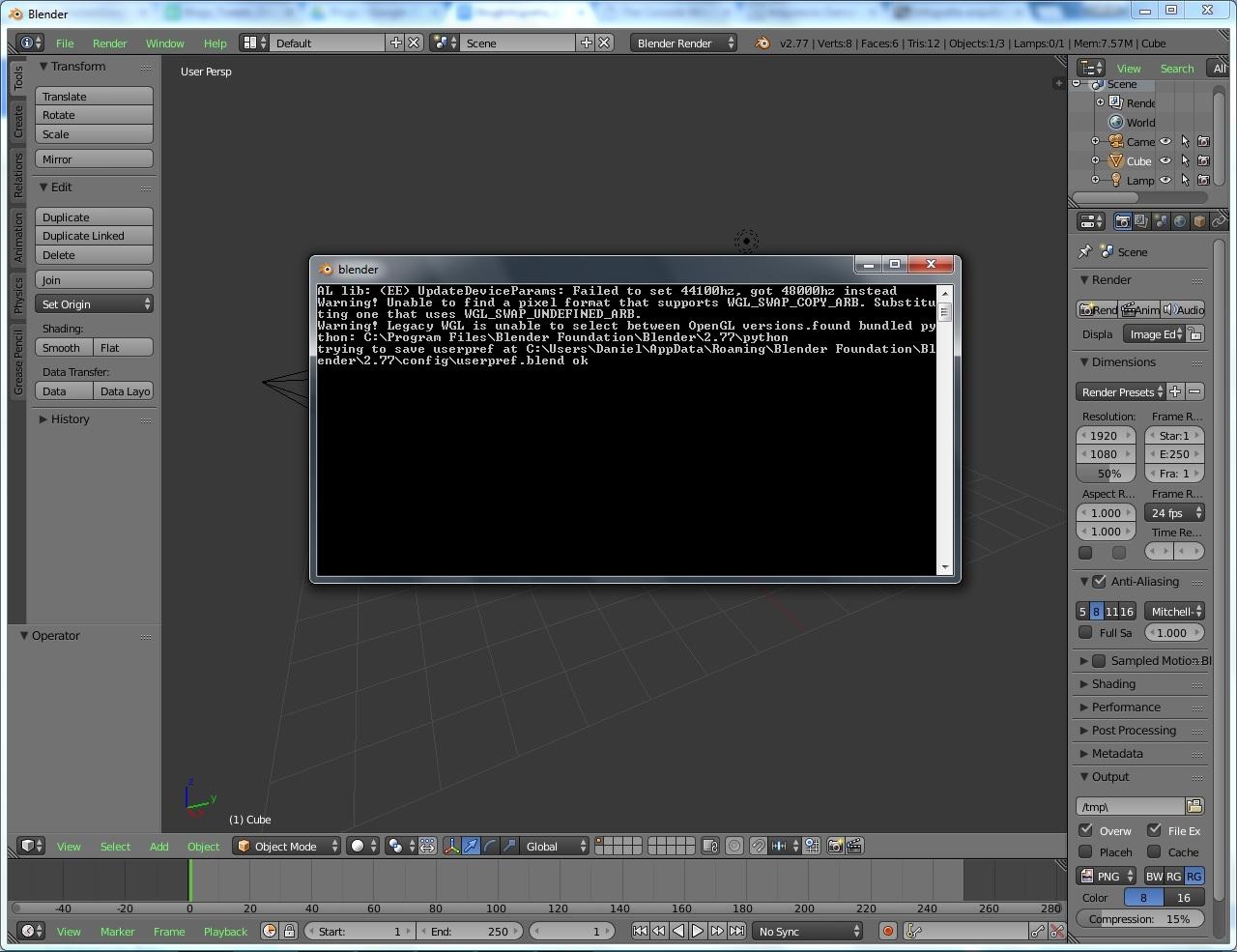Click Search in the Outliner header
Viewport: 1237px width, 952px height.
[x=1176, y=68]
